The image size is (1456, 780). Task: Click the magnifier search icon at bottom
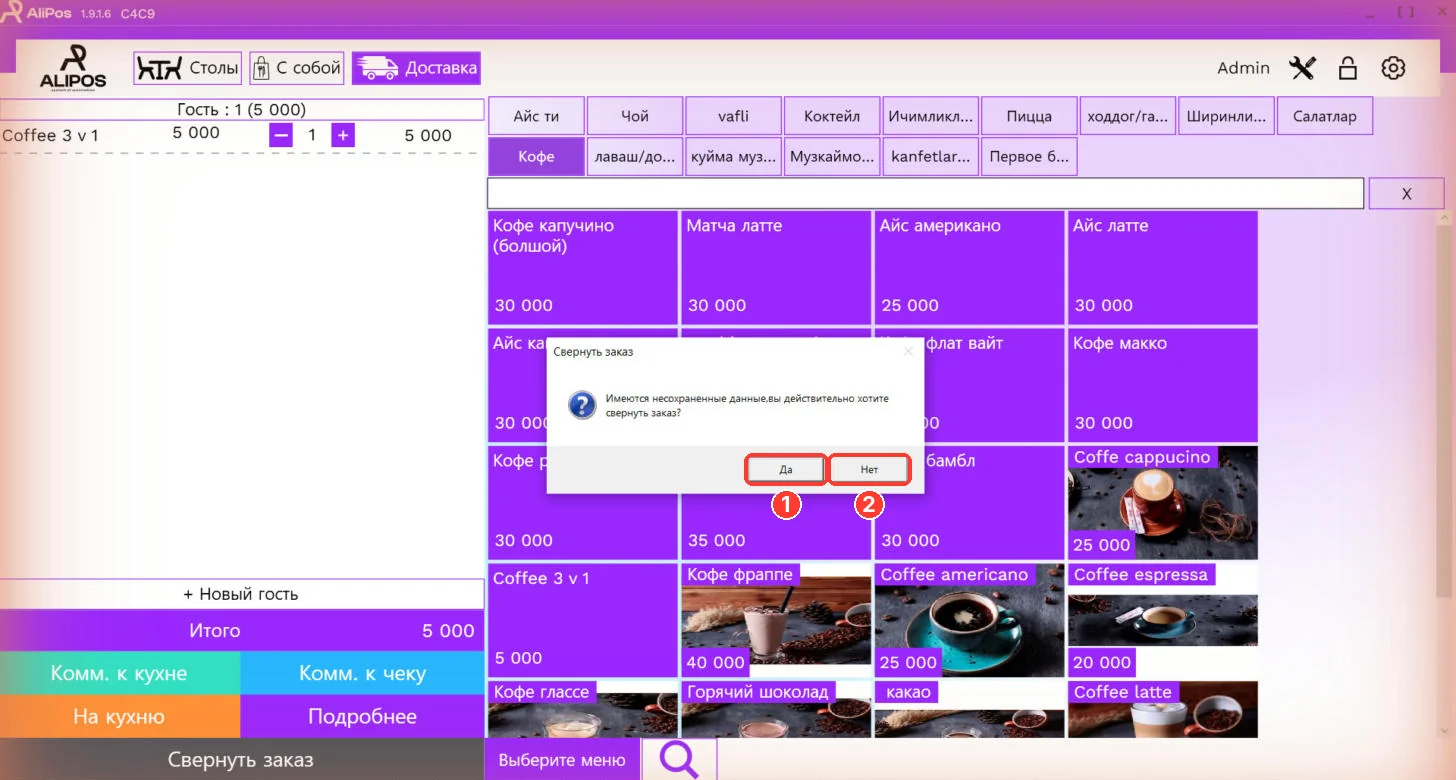click(x=680, y=760)
